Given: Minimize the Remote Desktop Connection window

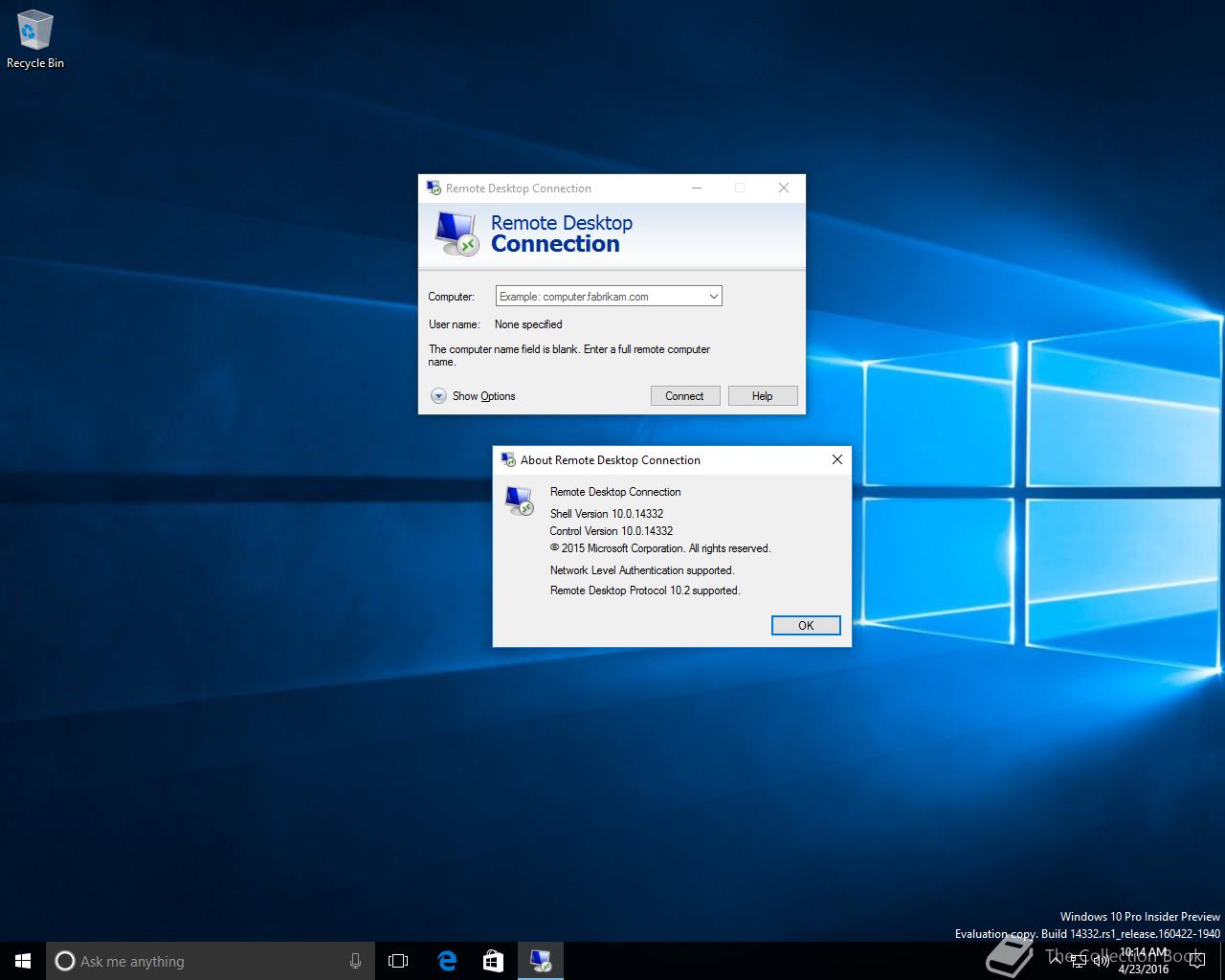Looking at the screenshot, I should [x=697, y=188].
